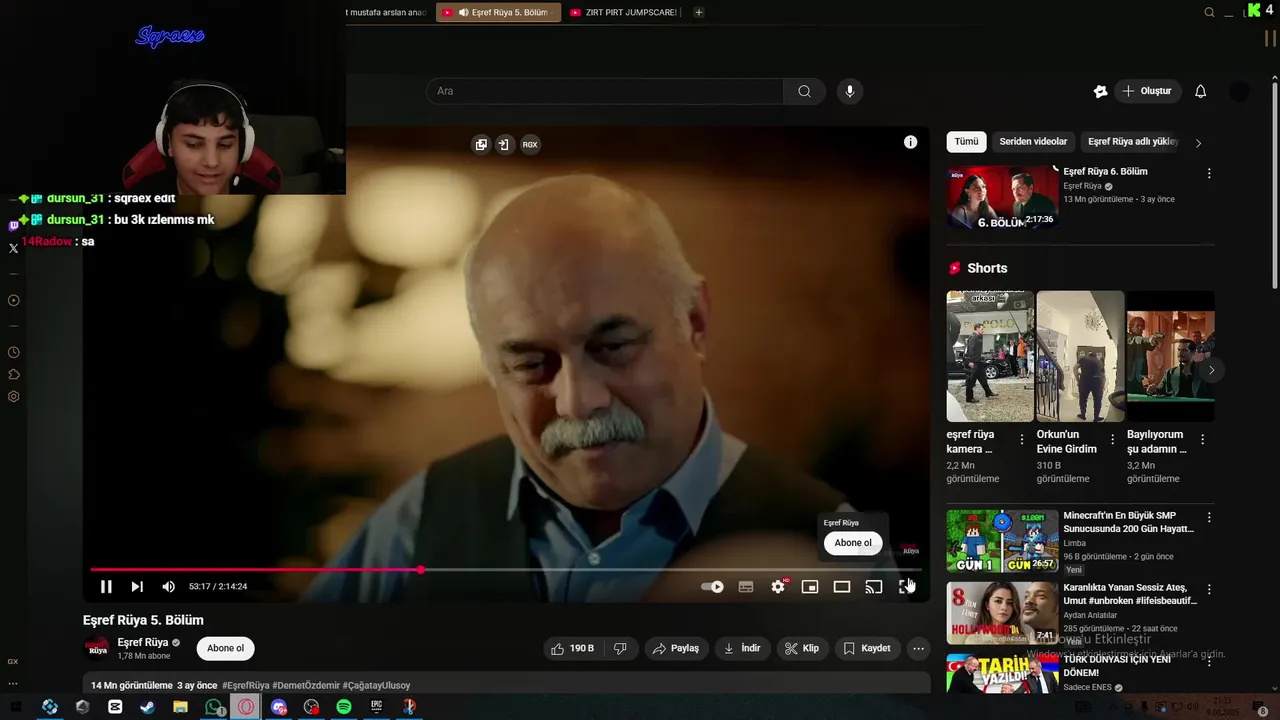Open X in the Opera sidebar
Viewport: 1280px width, 720px height.
pos(14,248)
